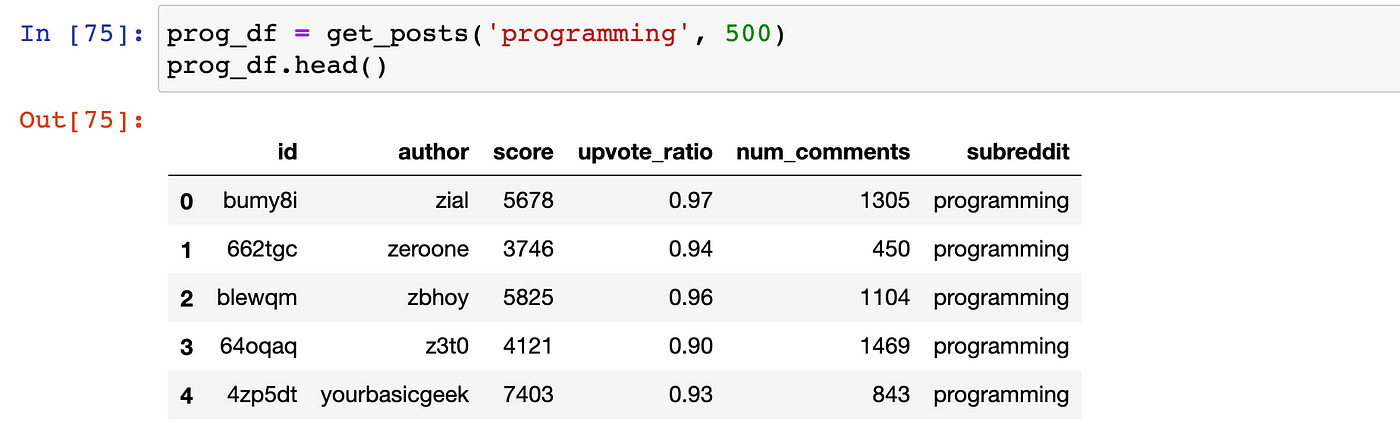
Task: Click 'programming' subreddit cell in 662tgc row
Action: [x=1001, y=251]
